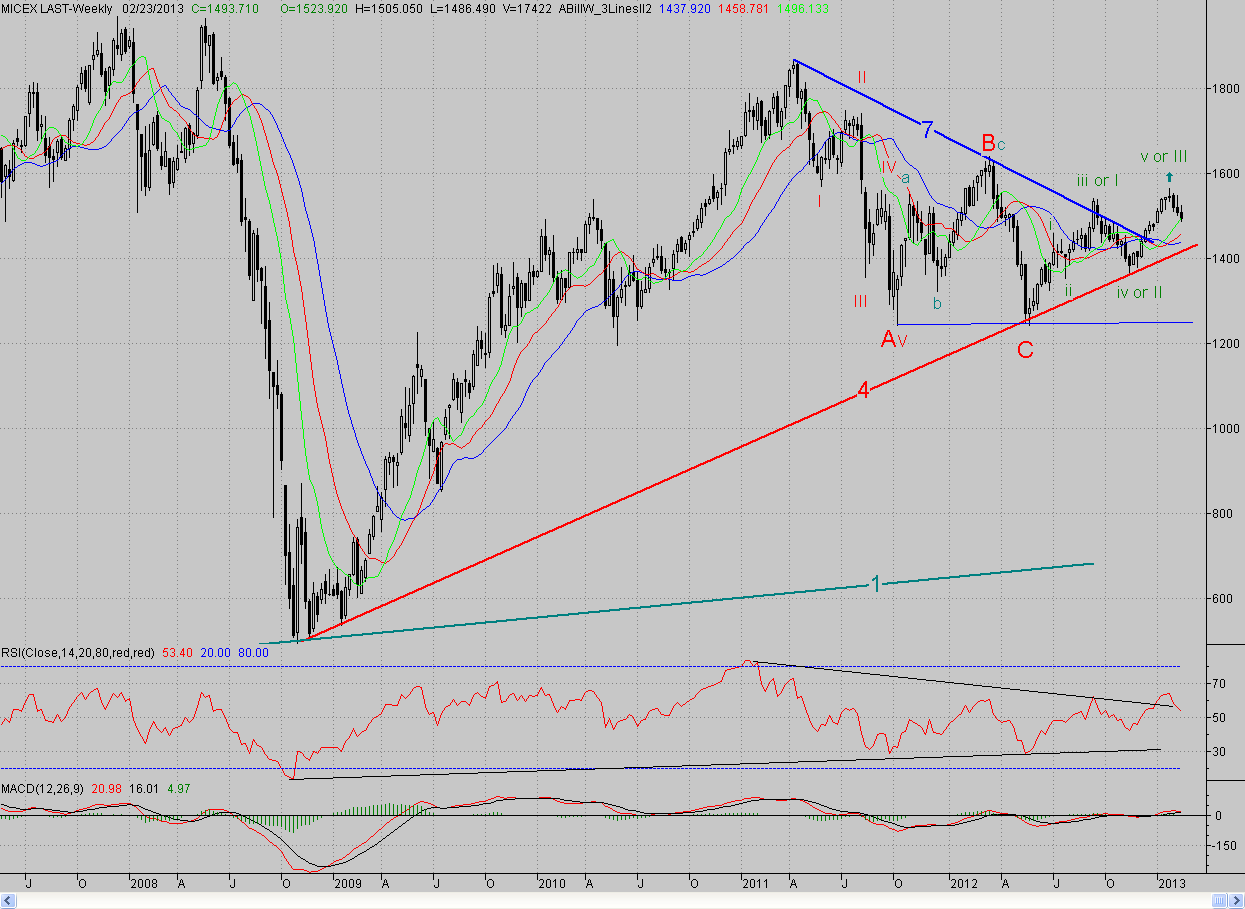Select the blue trendline label 7
The height and width of the screenshot is (909, 1245).
pos(928,129)
